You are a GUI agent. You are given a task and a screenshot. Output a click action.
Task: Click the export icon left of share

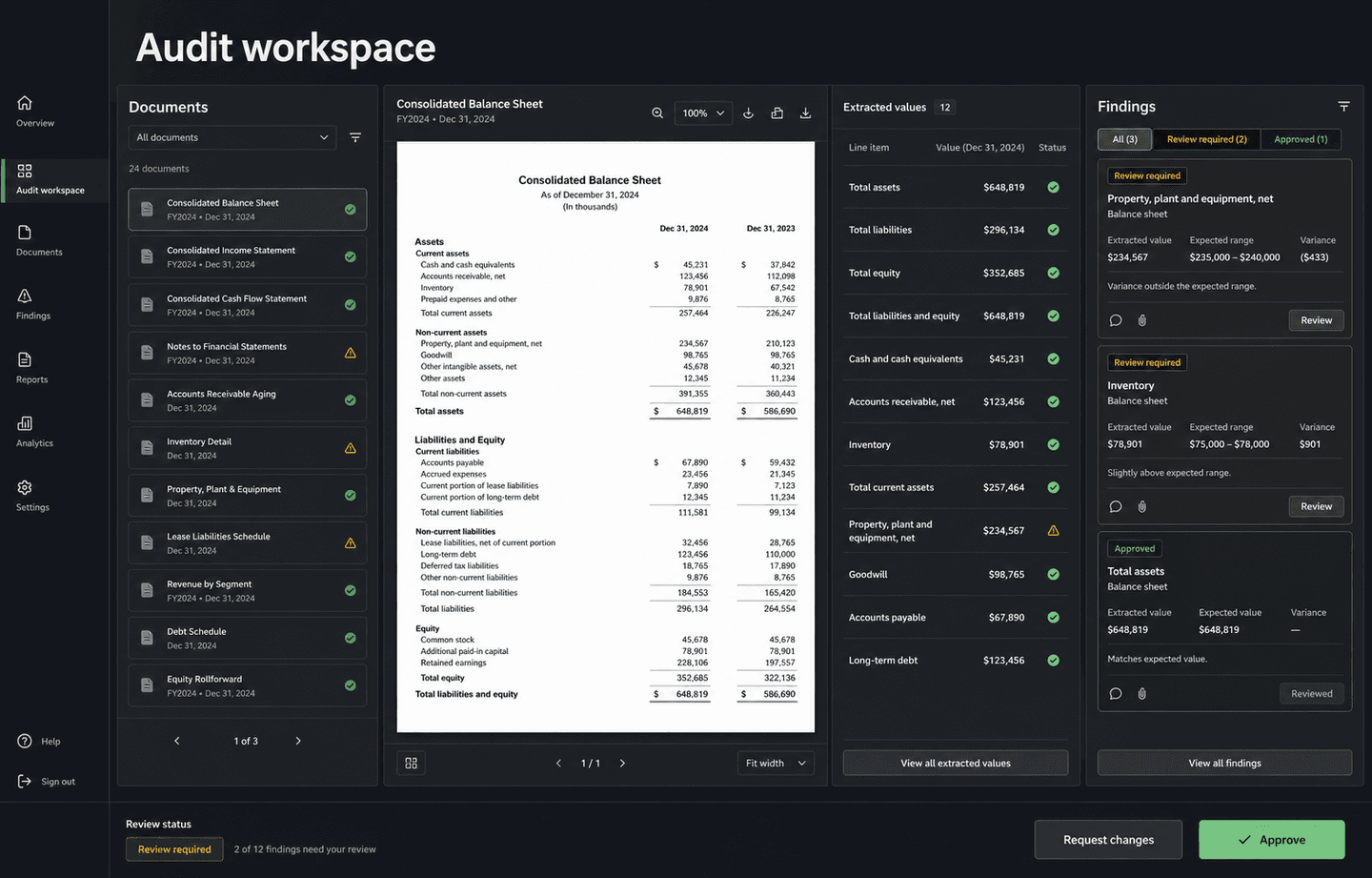click(x=749, y=113)
